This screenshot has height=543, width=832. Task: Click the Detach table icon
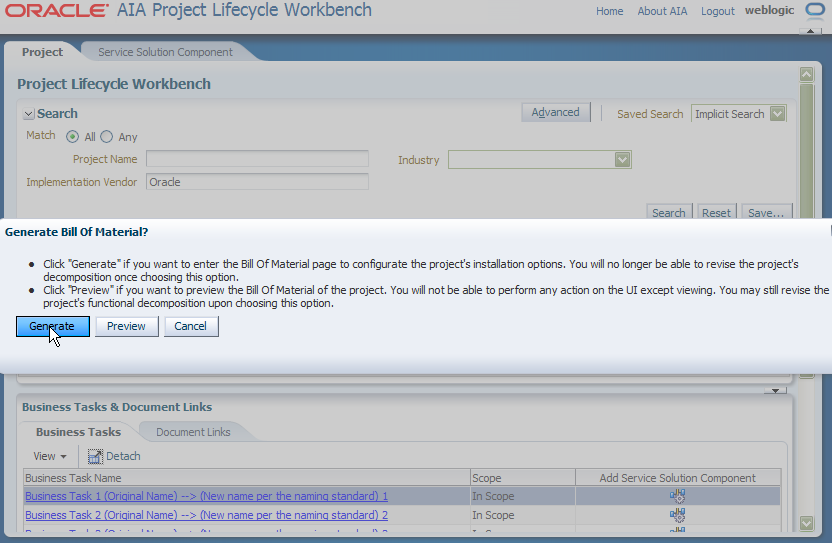coord(95,456)
